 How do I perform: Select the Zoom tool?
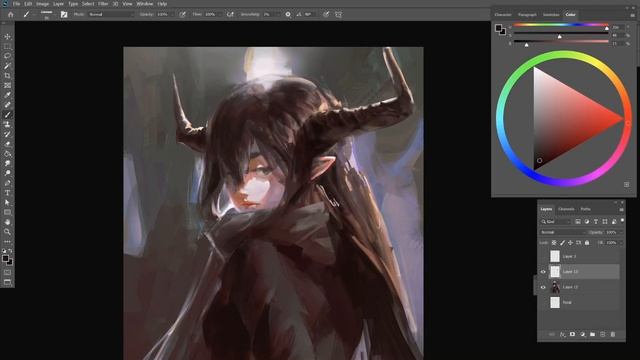[x=7, y=232]
